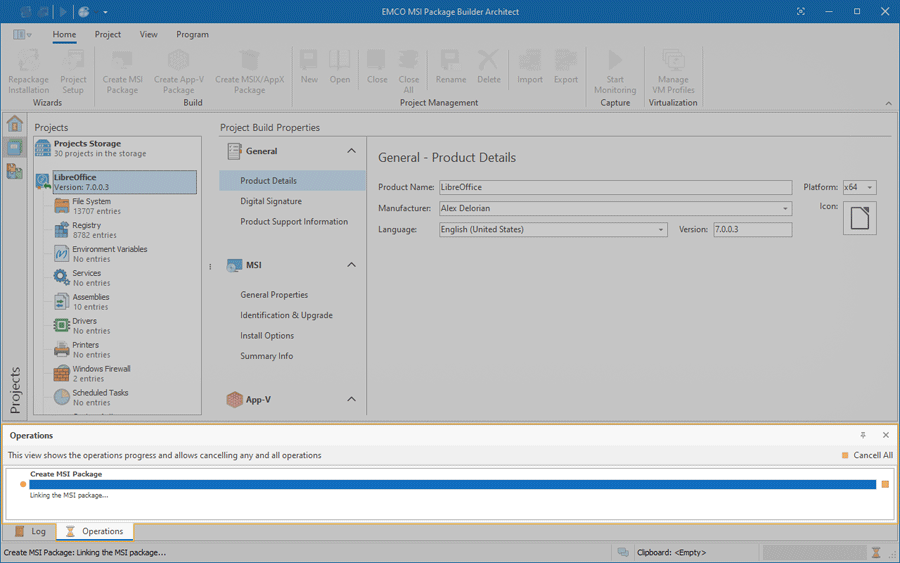This screenshot has height=563, width=900.
Task: Open the Project ribbon tab
Action: 108,34
